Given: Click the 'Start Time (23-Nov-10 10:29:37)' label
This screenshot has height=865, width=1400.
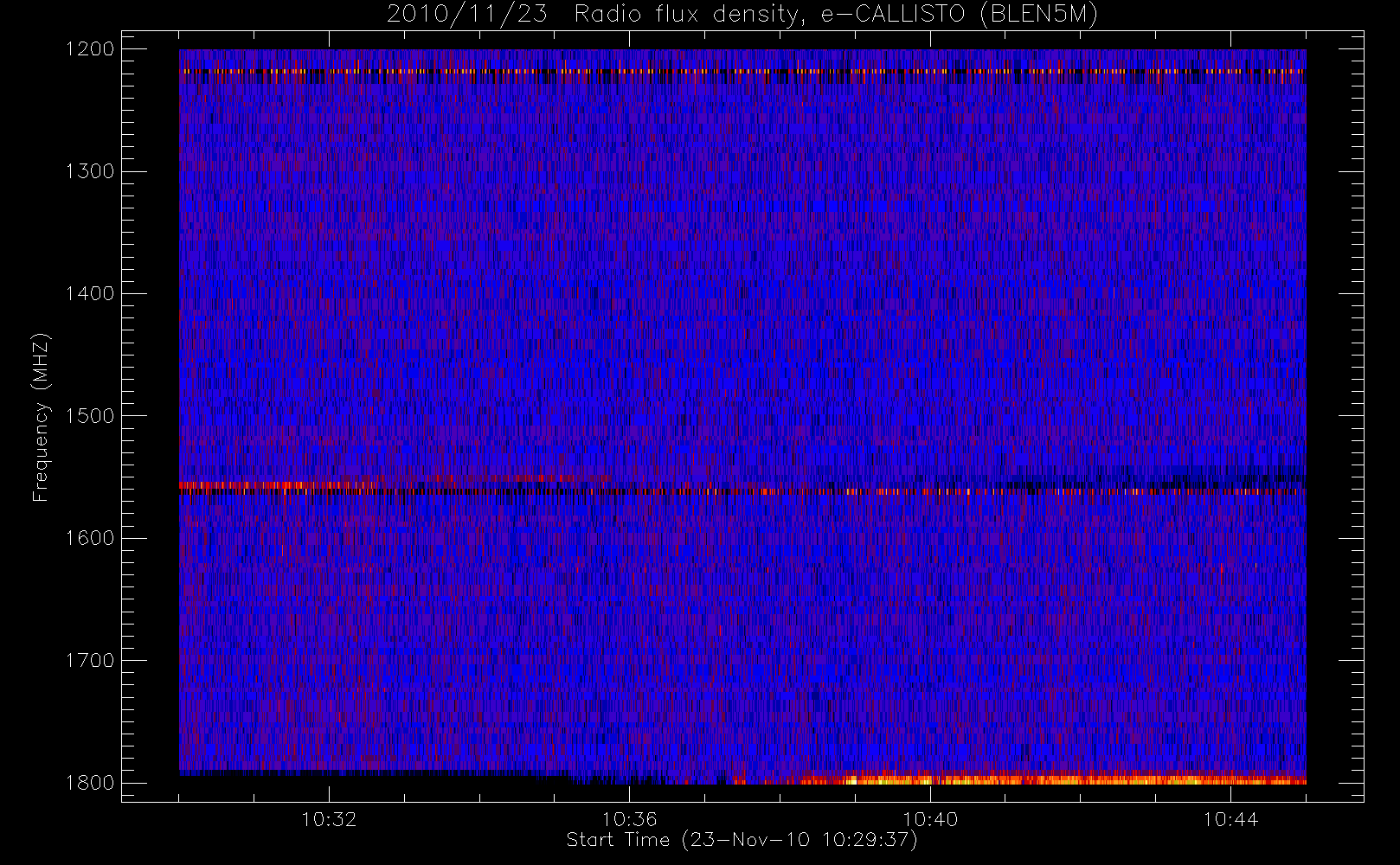Looking at the screenshot, I should click(x=742, y=840).
